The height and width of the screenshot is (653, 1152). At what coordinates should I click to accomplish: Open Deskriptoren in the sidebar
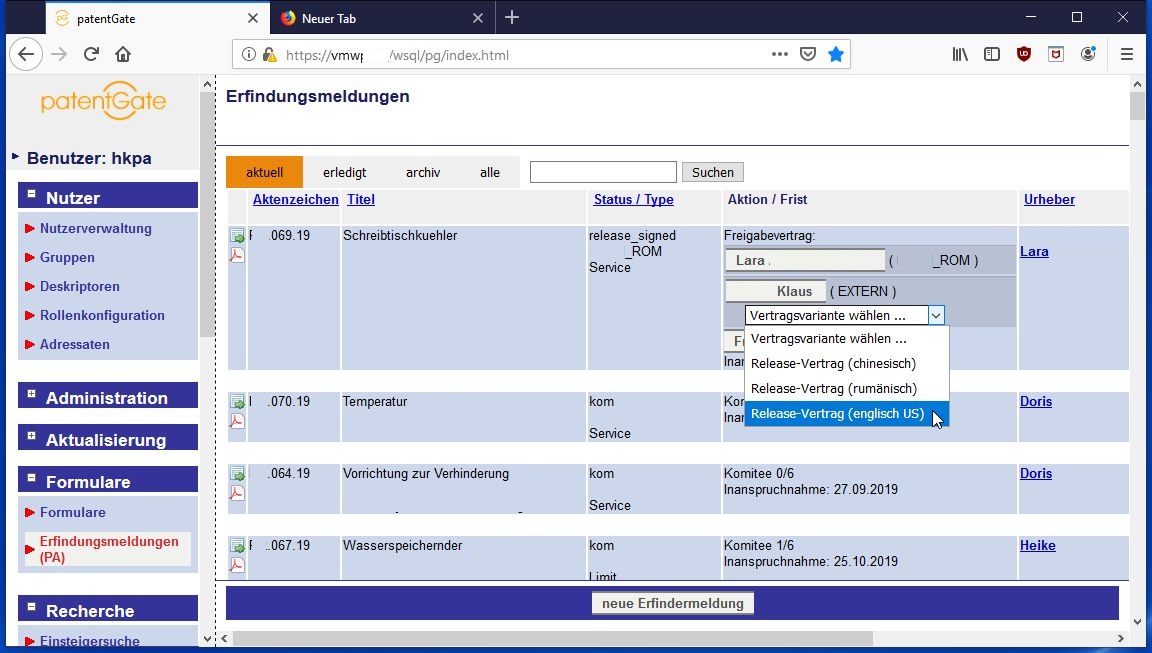point(79,286)
